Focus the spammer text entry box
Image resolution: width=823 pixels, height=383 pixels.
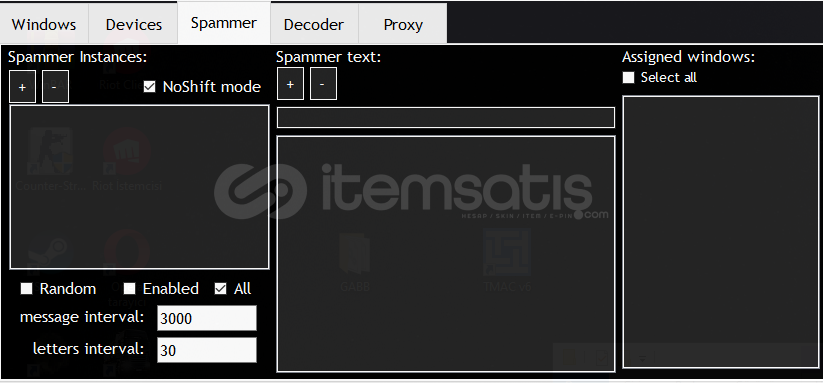click(x=446, y=118)
